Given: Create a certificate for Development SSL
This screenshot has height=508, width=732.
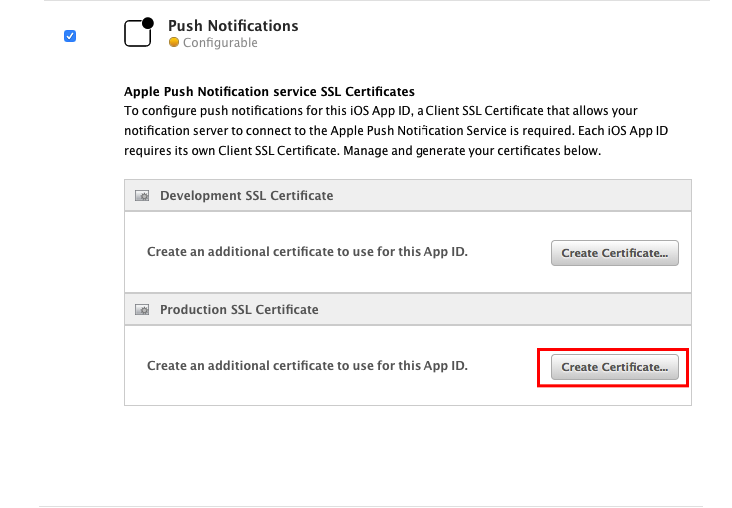Looking at the screenshot, I should [614, 253].
